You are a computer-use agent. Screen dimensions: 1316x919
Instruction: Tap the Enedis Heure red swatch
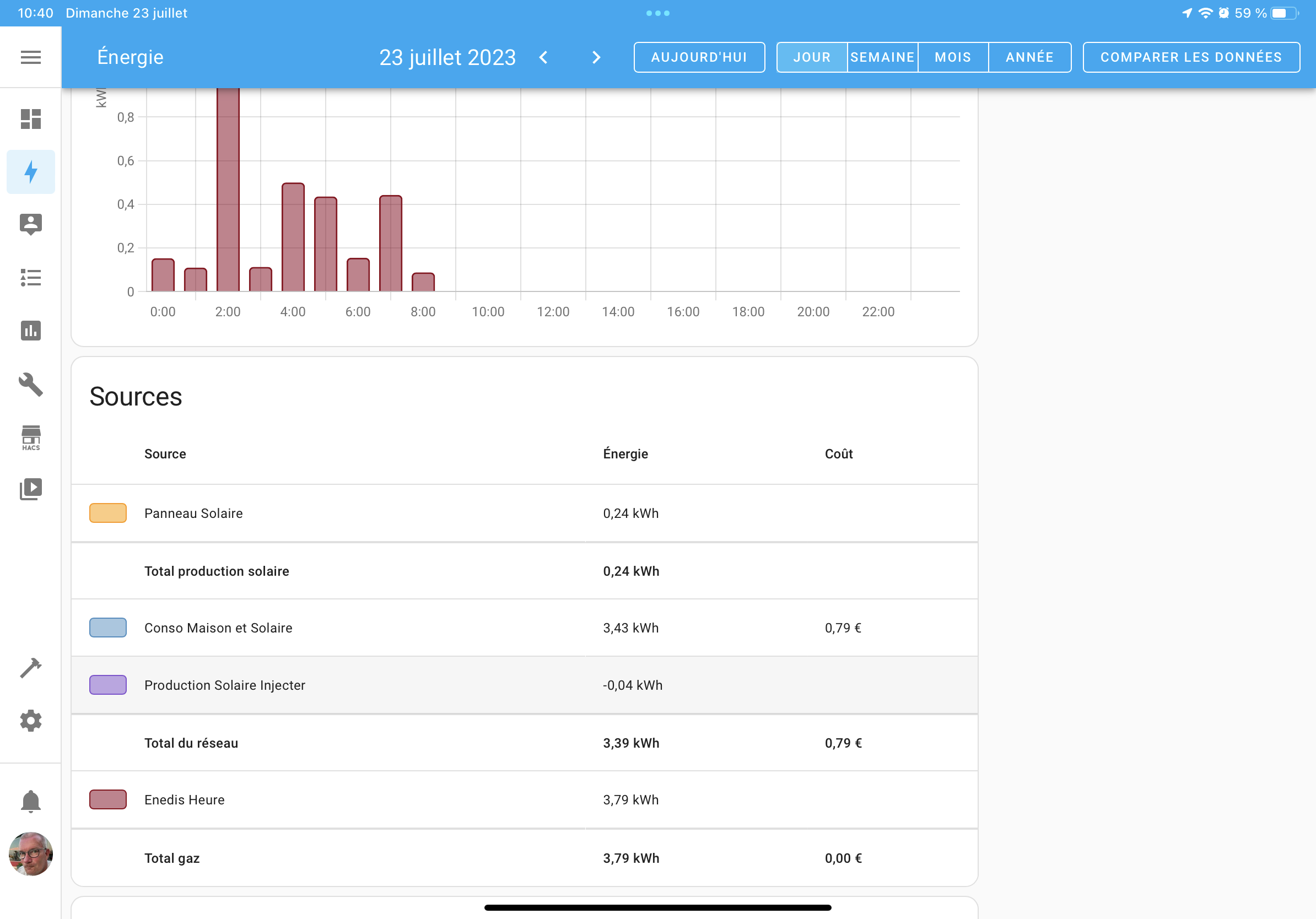(x=108, y=799)
